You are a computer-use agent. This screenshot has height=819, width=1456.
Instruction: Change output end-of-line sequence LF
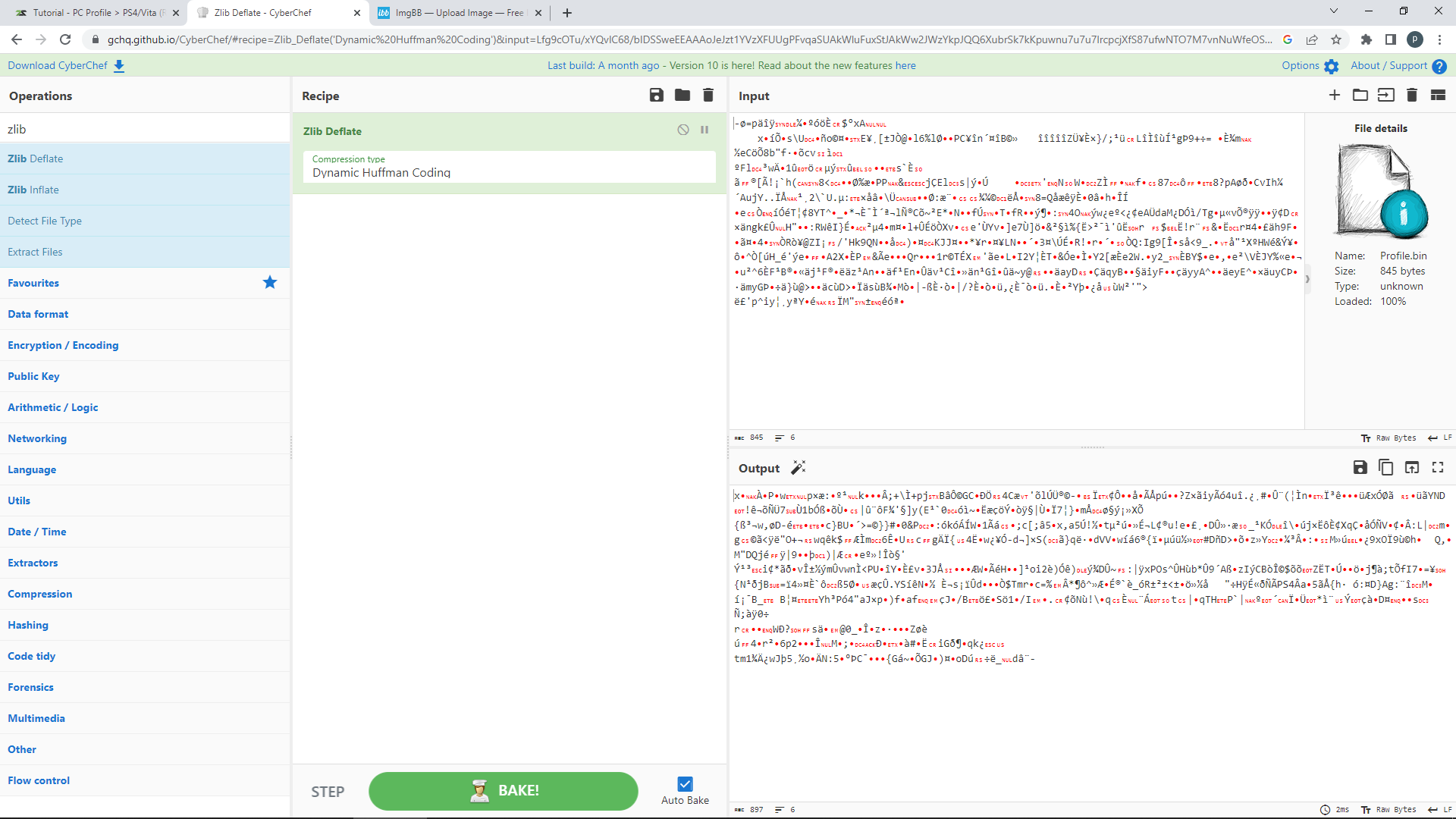pos(1439,809)
